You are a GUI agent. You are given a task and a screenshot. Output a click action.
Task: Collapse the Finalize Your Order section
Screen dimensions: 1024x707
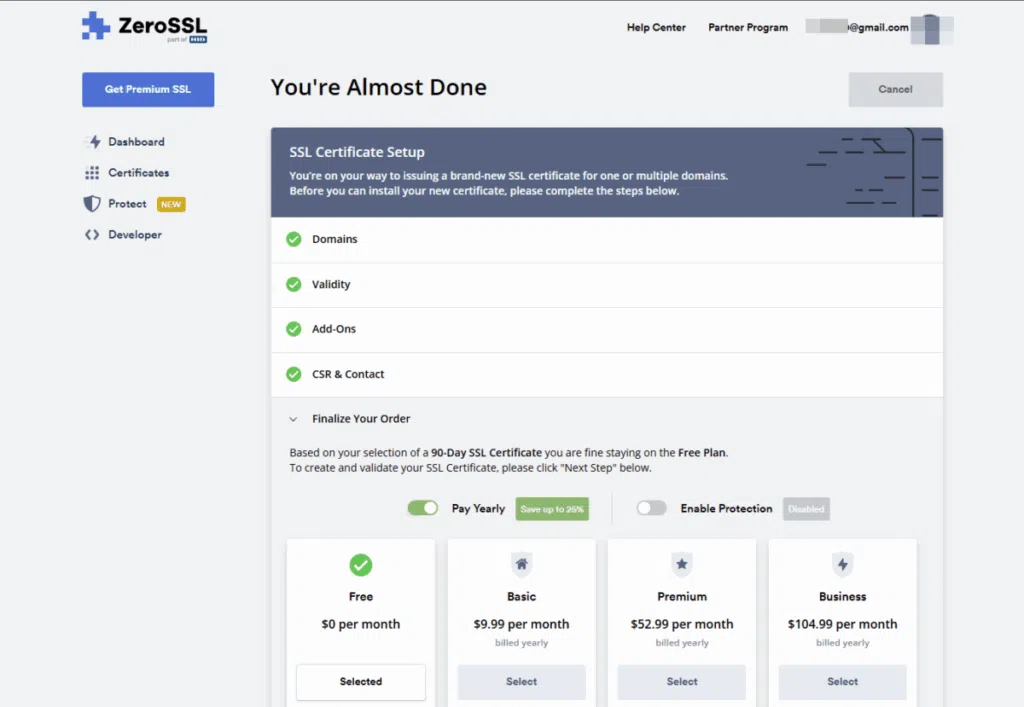pyautogui.click(x=294, y=419)
